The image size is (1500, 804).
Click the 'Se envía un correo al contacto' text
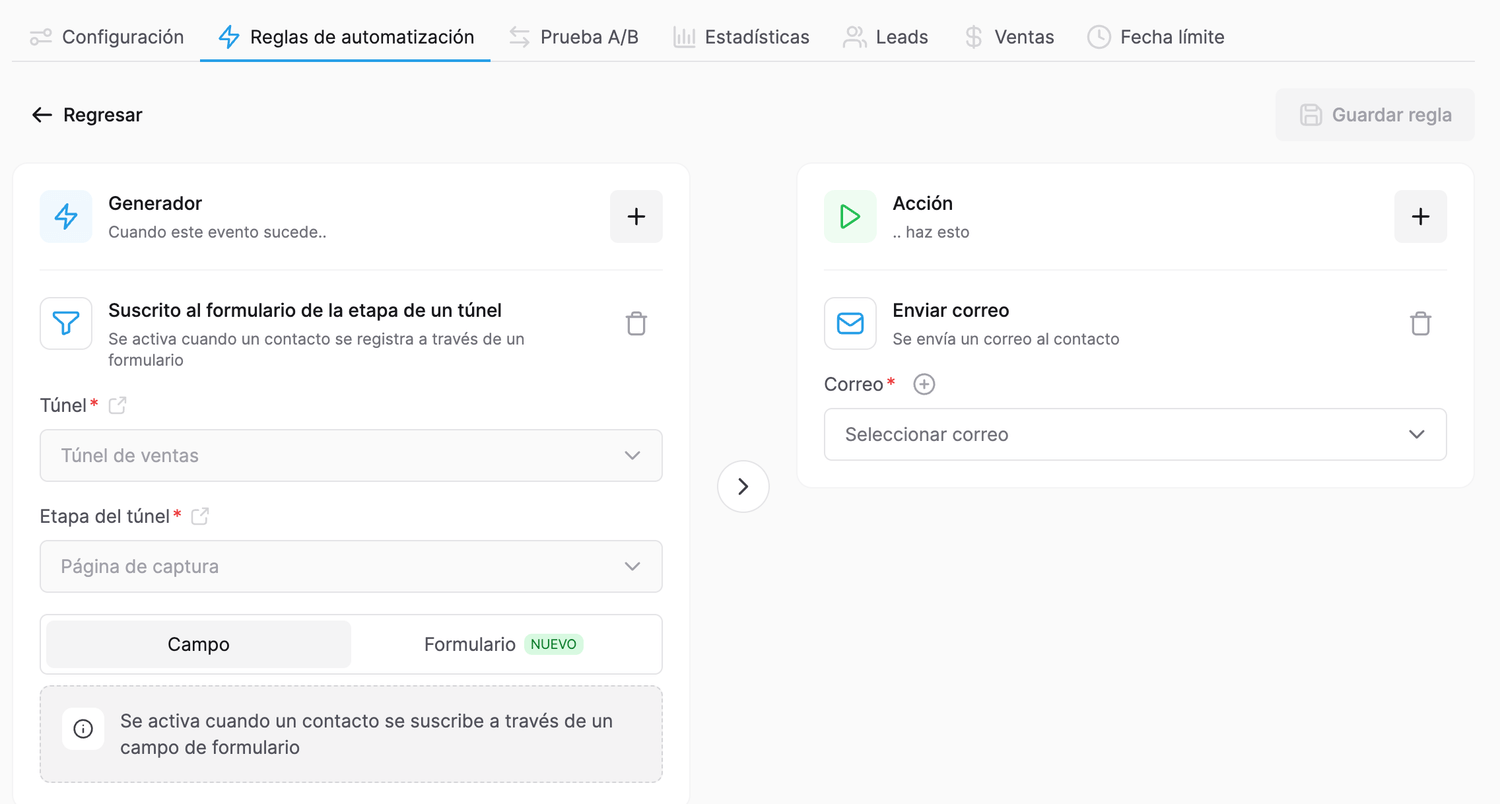tap(1006, 339)
